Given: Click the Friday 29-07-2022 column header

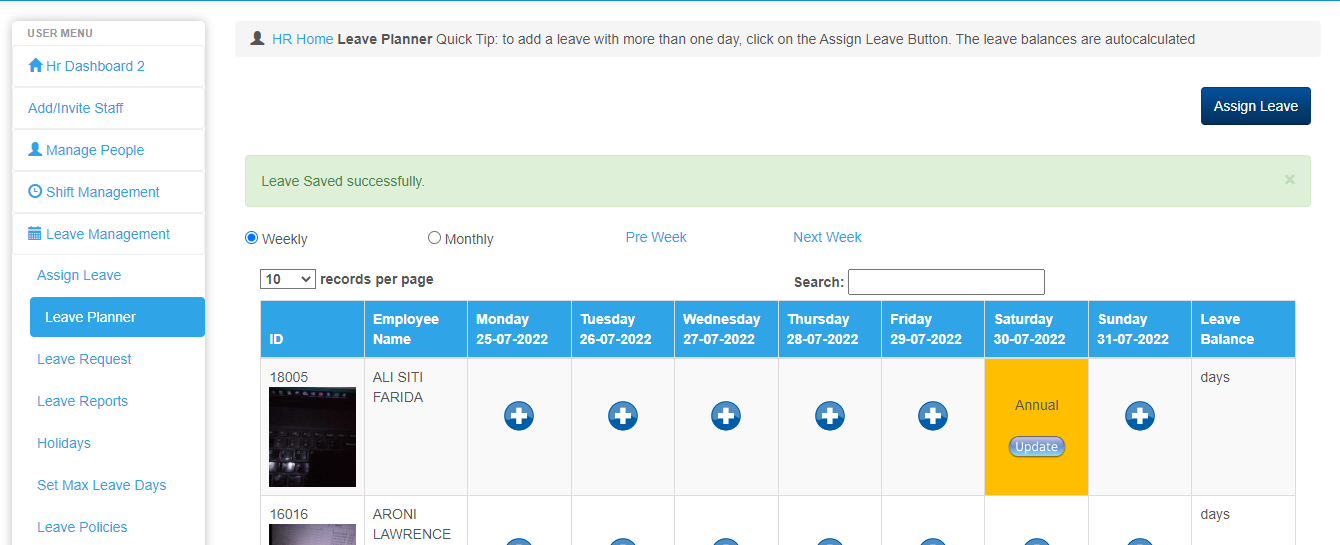Looking at the screenshot, I should [x=933, y=329].
